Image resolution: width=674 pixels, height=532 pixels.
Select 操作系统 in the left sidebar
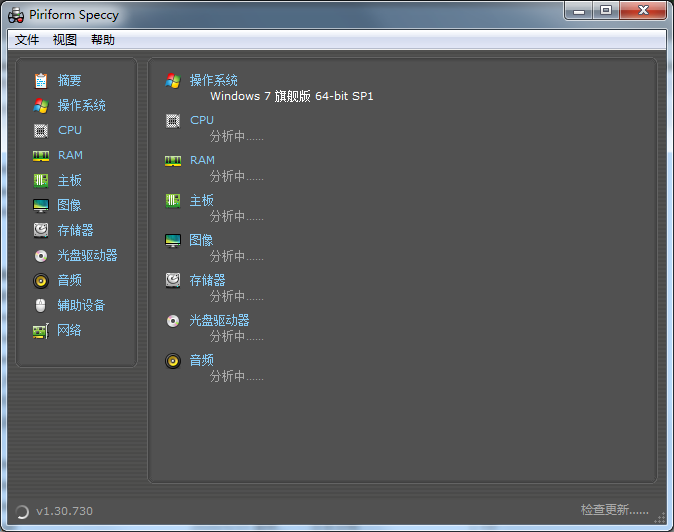click(81, 105)
